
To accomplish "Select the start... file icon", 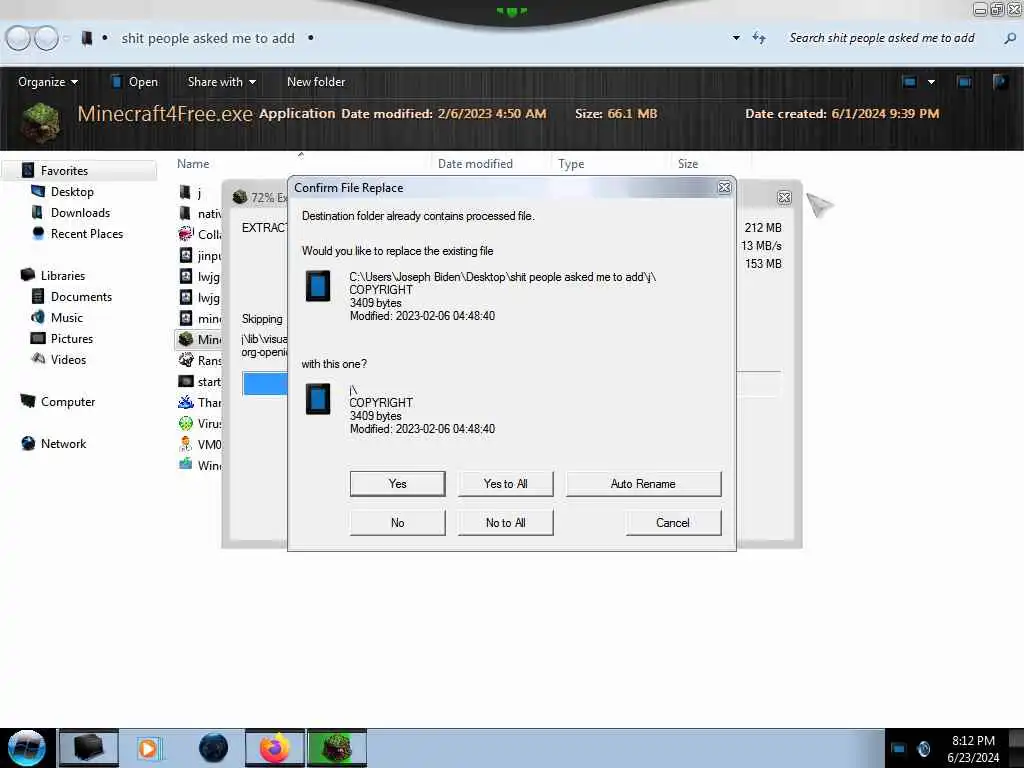I will click(x=185, y=381).
